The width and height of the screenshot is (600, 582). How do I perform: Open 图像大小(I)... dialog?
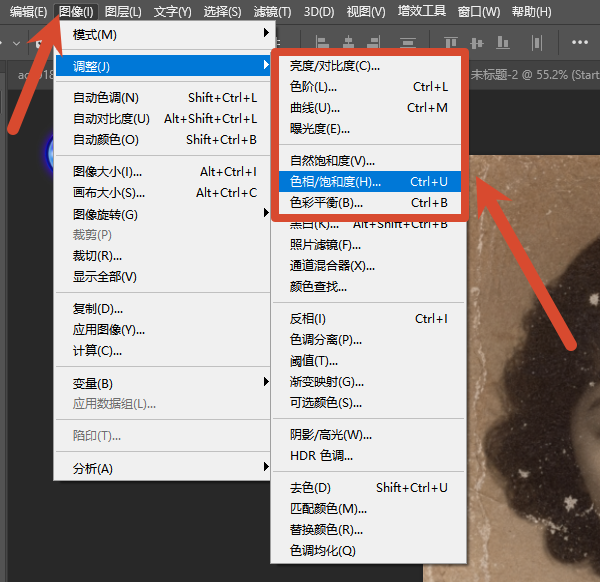pyautogui.click(x=163, y=172)
